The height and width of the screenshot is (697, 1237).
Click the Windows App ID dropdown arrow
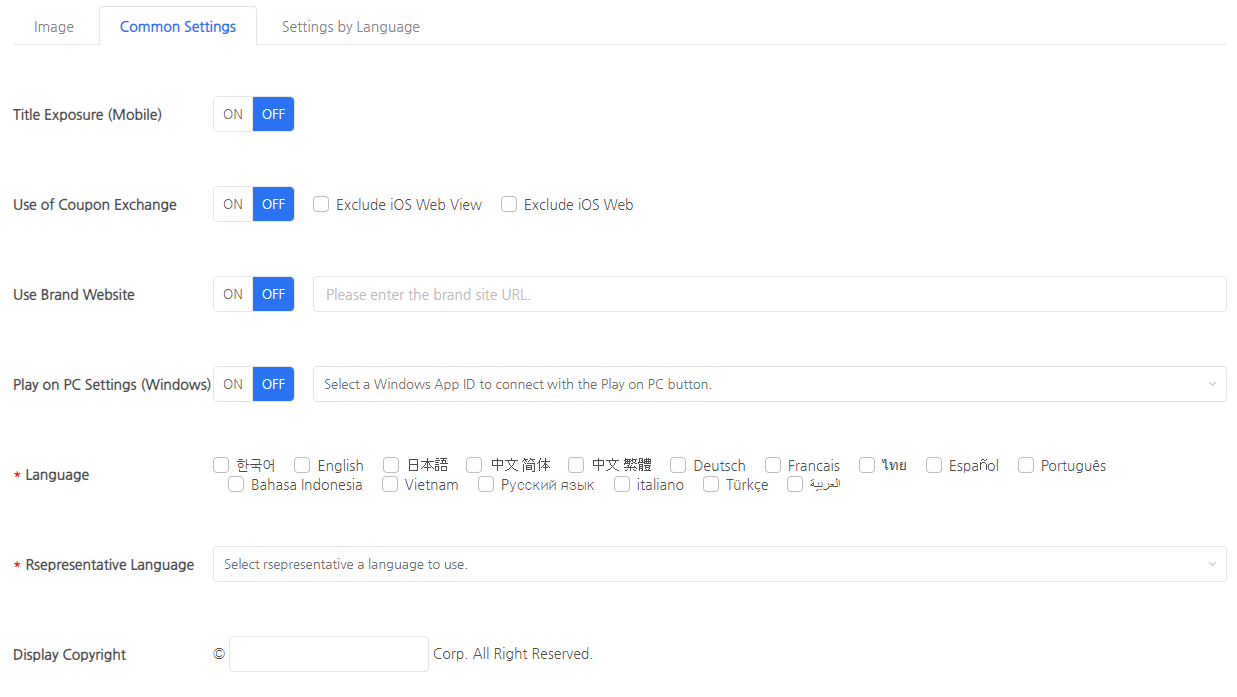point(1212,384)
